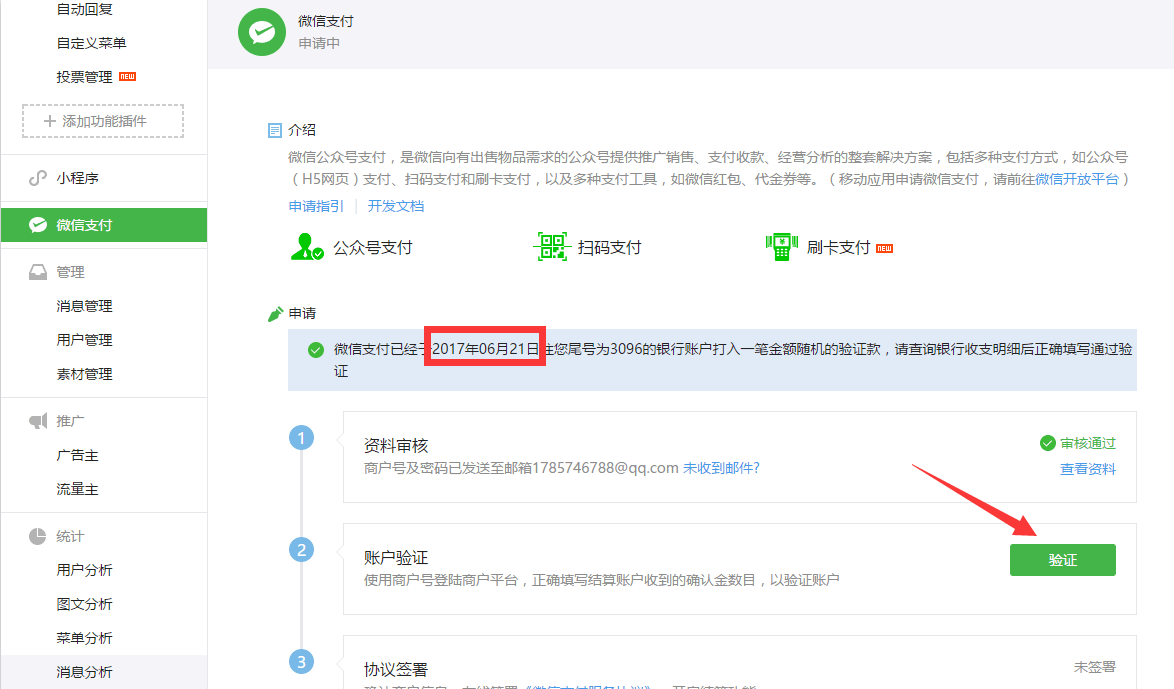Open 自定义菜单 in the sidebar
This screenshot has width=1174, height=689.
[x=91, y=43]
